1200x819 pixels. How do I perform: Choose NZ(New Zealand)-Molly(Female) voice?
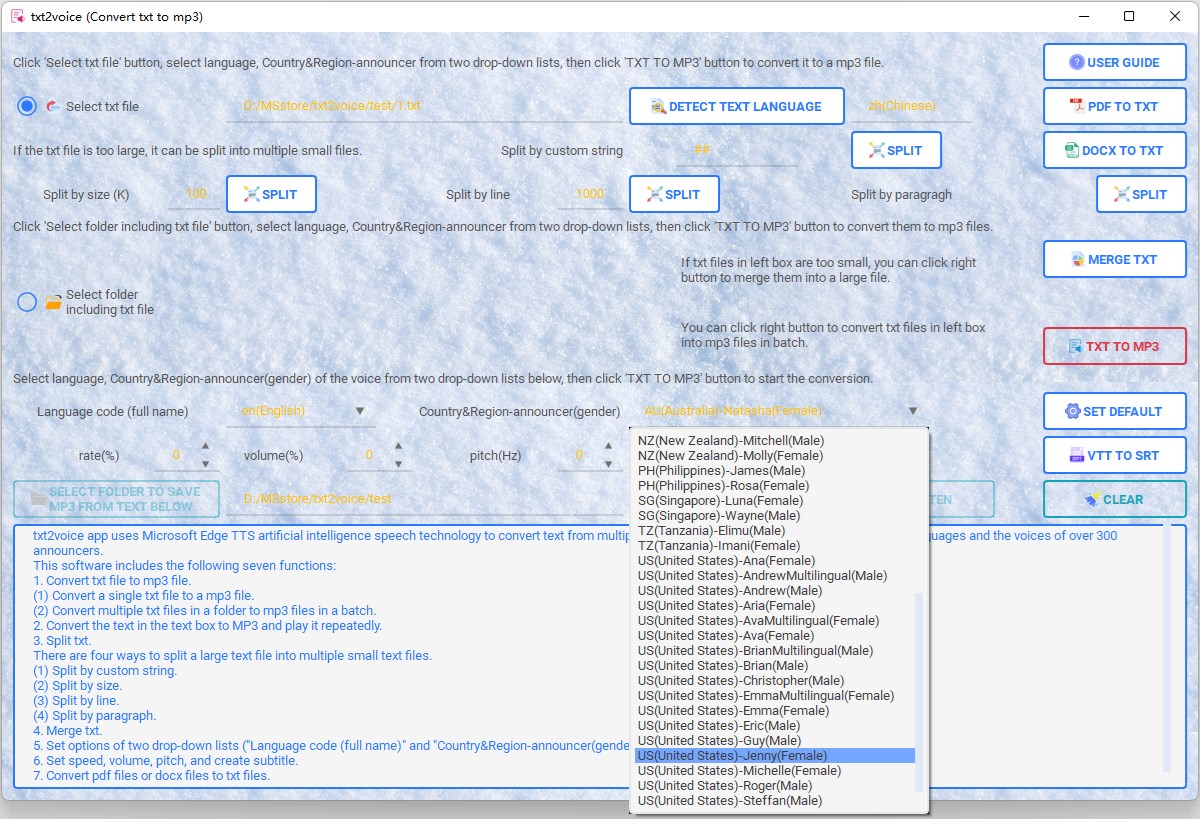pos(775,455)
